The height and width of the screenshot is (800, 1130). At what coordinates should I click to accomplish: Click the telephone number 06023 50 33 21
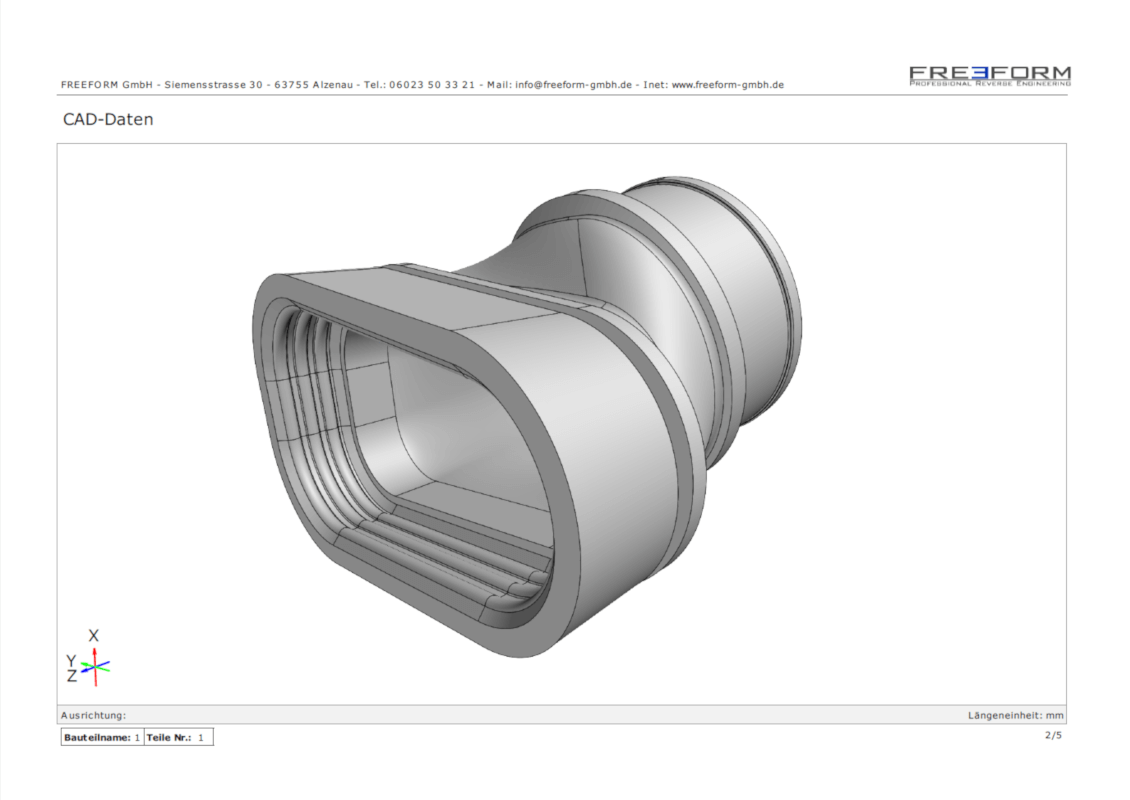click(432, 84)
